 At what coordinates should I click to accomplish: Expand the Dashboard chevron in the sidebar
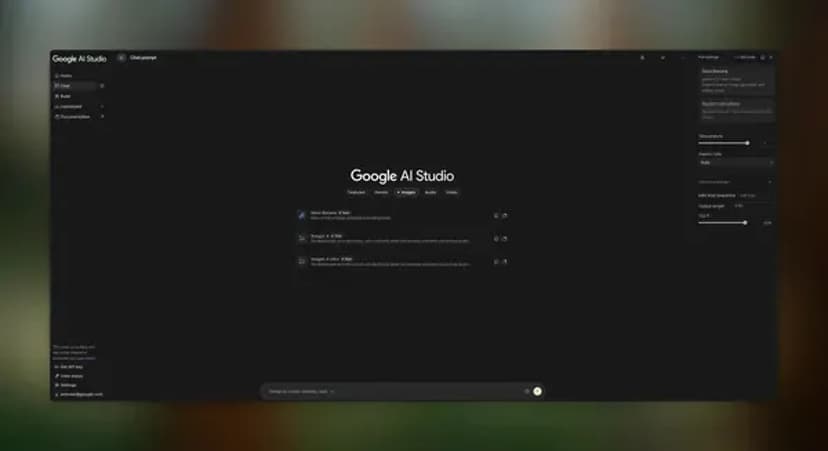coord(102,106)
